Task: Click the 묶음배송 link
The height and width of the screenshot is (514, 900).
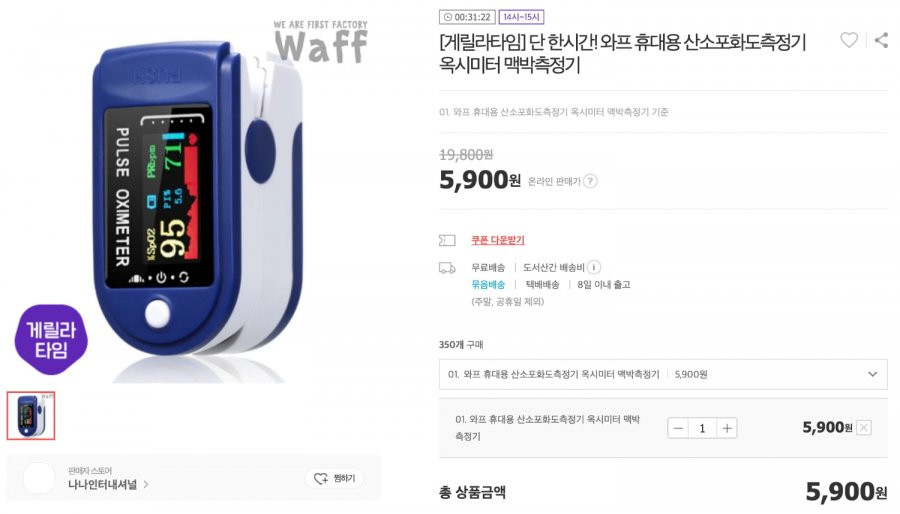Action: (488, 285)
